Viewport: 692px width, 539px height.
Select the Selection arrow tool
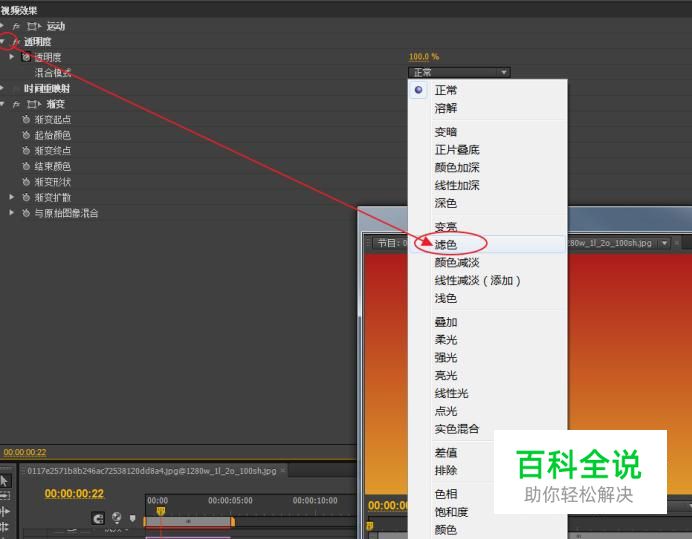(5, 481)
